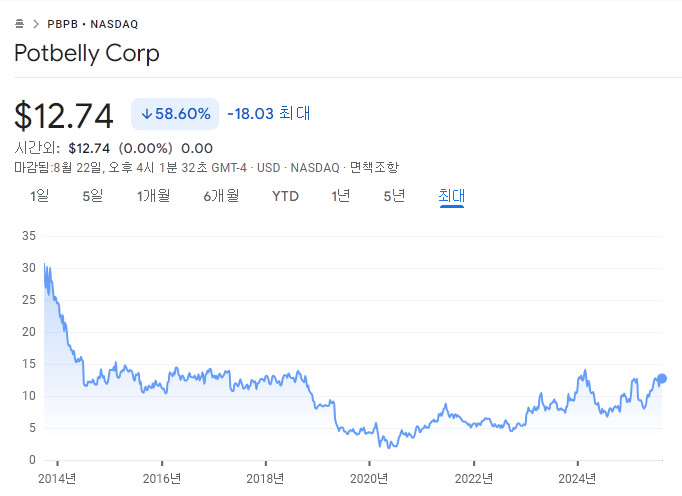The image size is (682, 496).
Task: Click the 2014년 label on the time axis
Action: 57,478
